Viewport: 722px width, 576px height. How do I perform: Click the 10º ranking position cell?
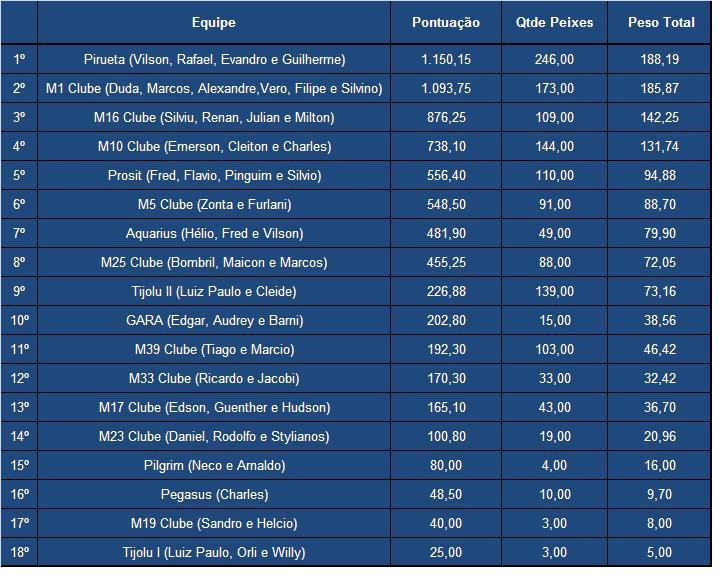coord(20,321)
